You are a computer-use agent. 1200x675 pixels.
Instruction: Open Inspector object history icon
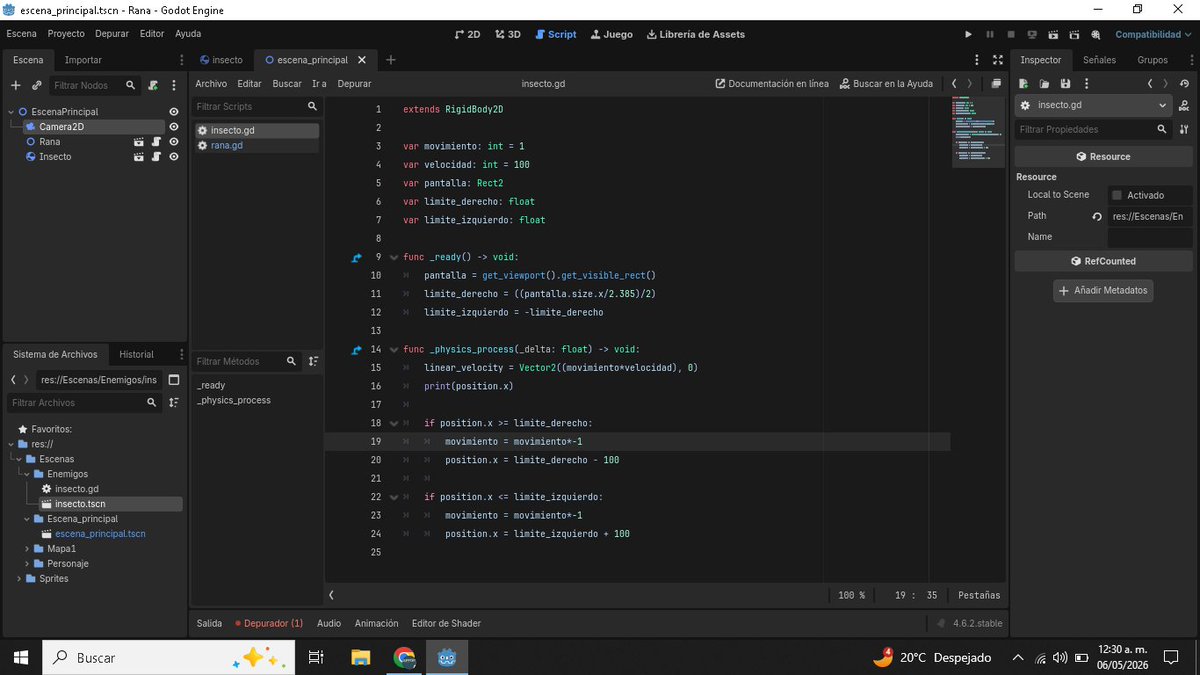1184,83
